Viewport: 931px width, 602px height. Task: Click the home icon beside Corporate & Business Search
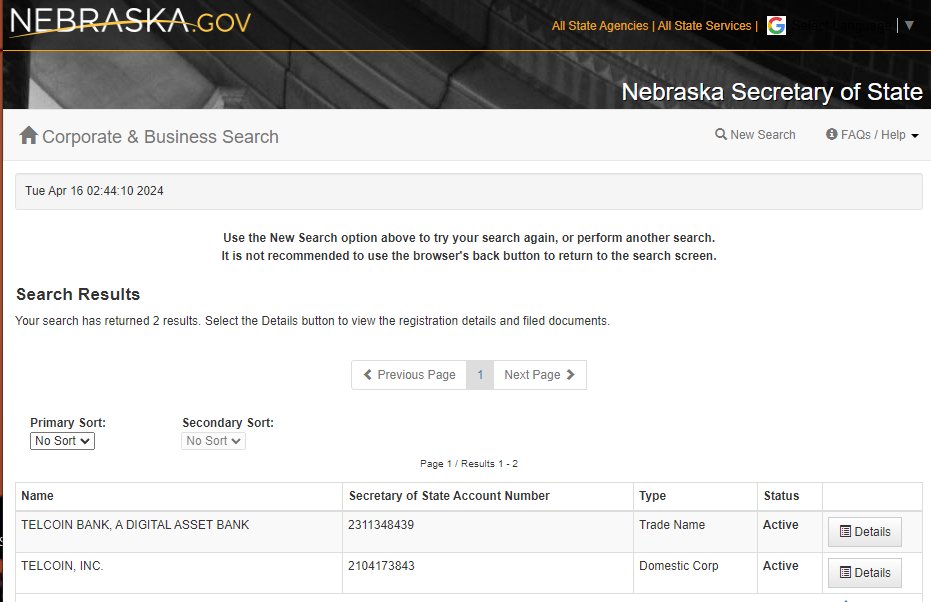[28, 135]
